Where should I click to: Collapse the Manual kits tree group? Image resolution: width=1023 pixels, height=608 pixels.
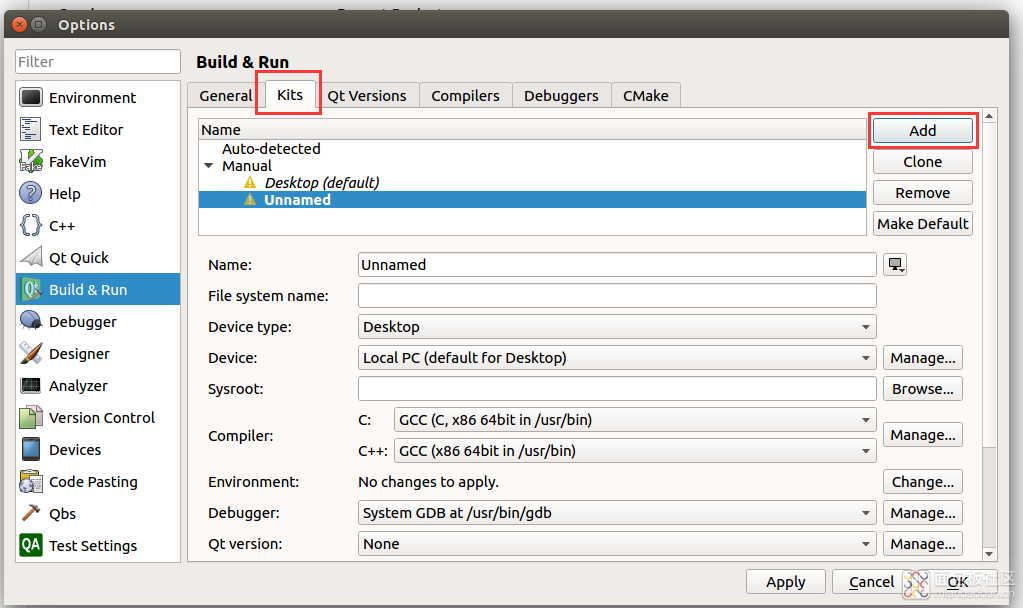[209, 166]
